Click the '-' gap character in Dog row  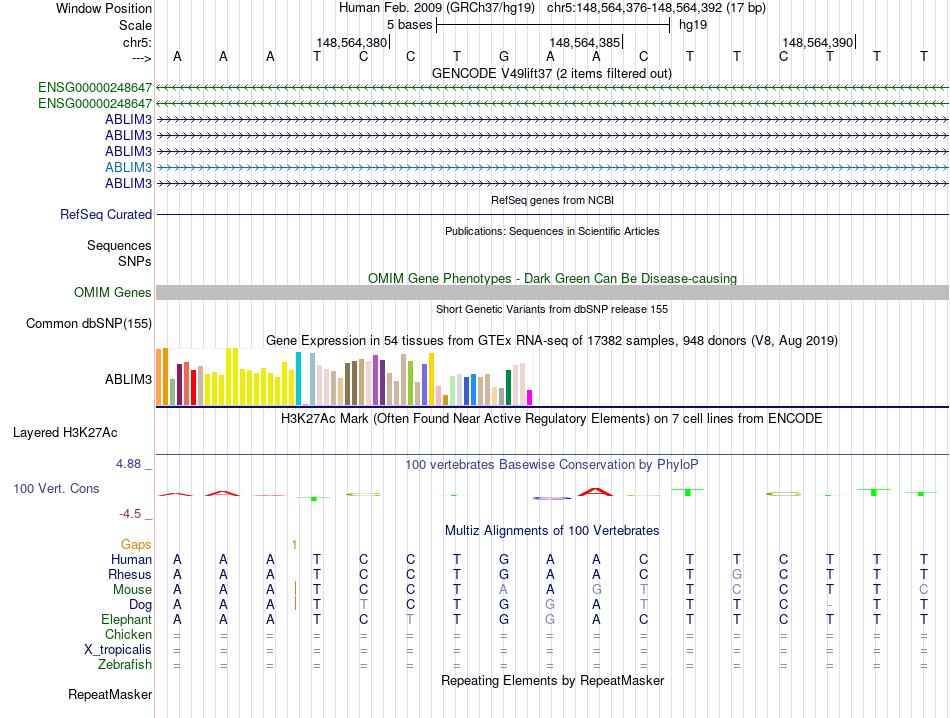[x=830, y=605]
